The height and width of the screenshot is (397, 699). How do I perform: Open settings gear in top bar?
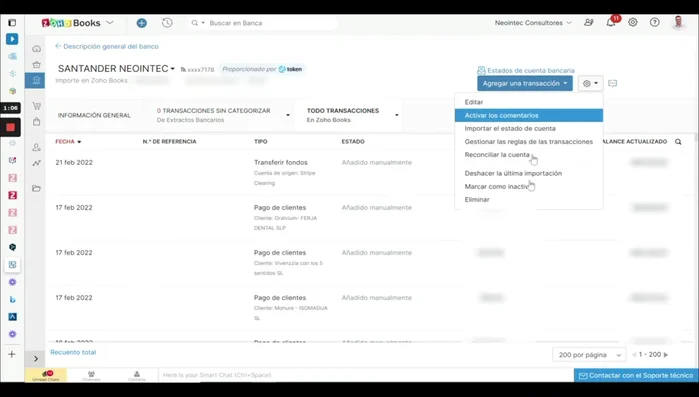(x=633, y=22)
